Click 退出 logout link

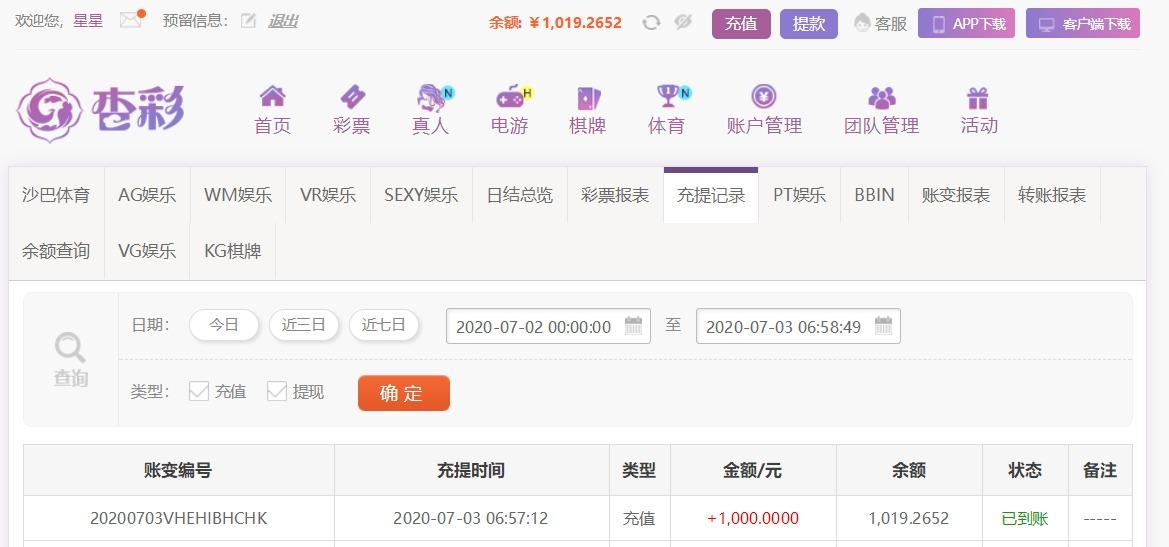pyautogui.click(x=283, y=21)
